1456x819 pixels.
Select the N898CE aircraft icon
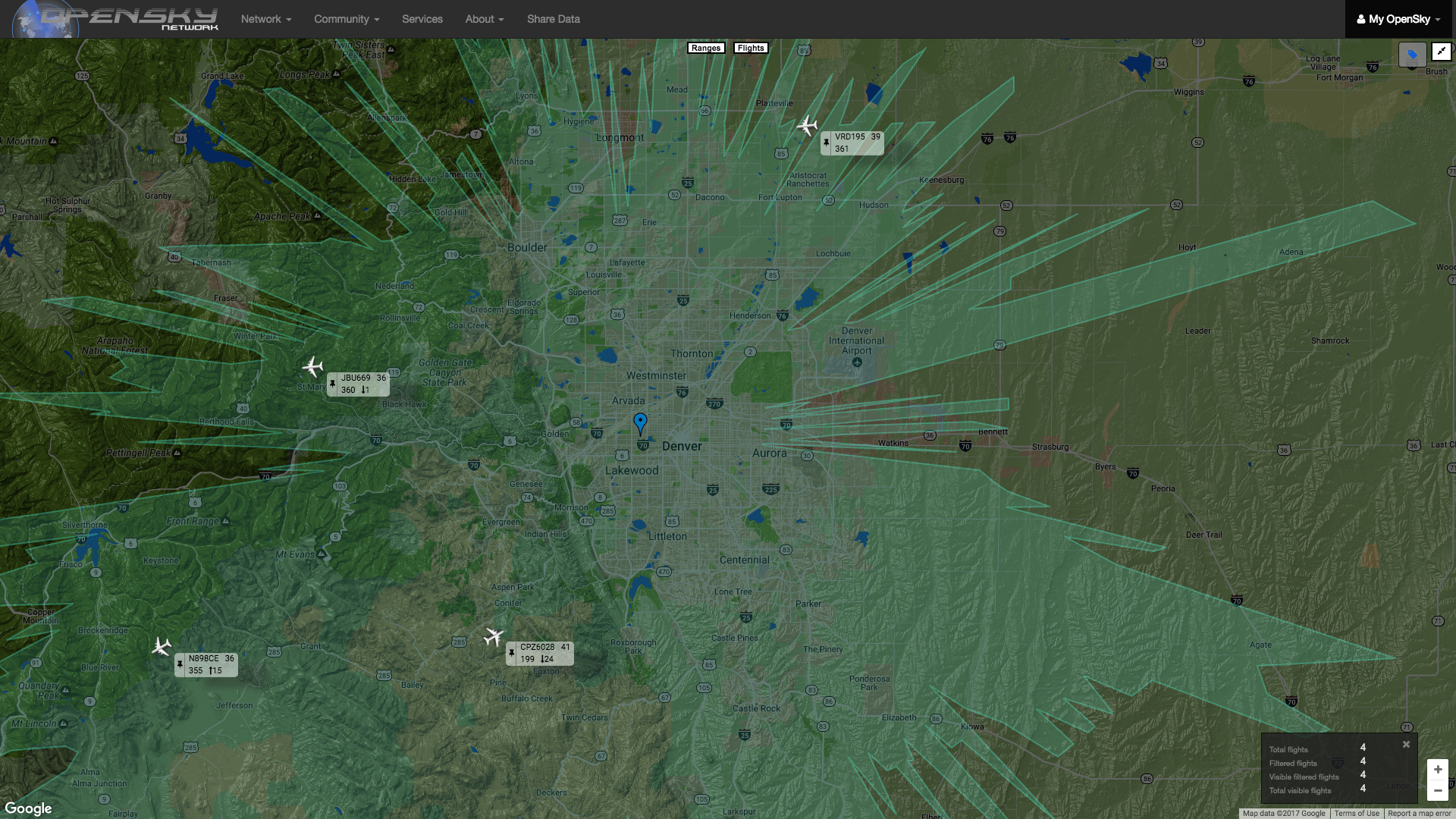coord(162,647)
